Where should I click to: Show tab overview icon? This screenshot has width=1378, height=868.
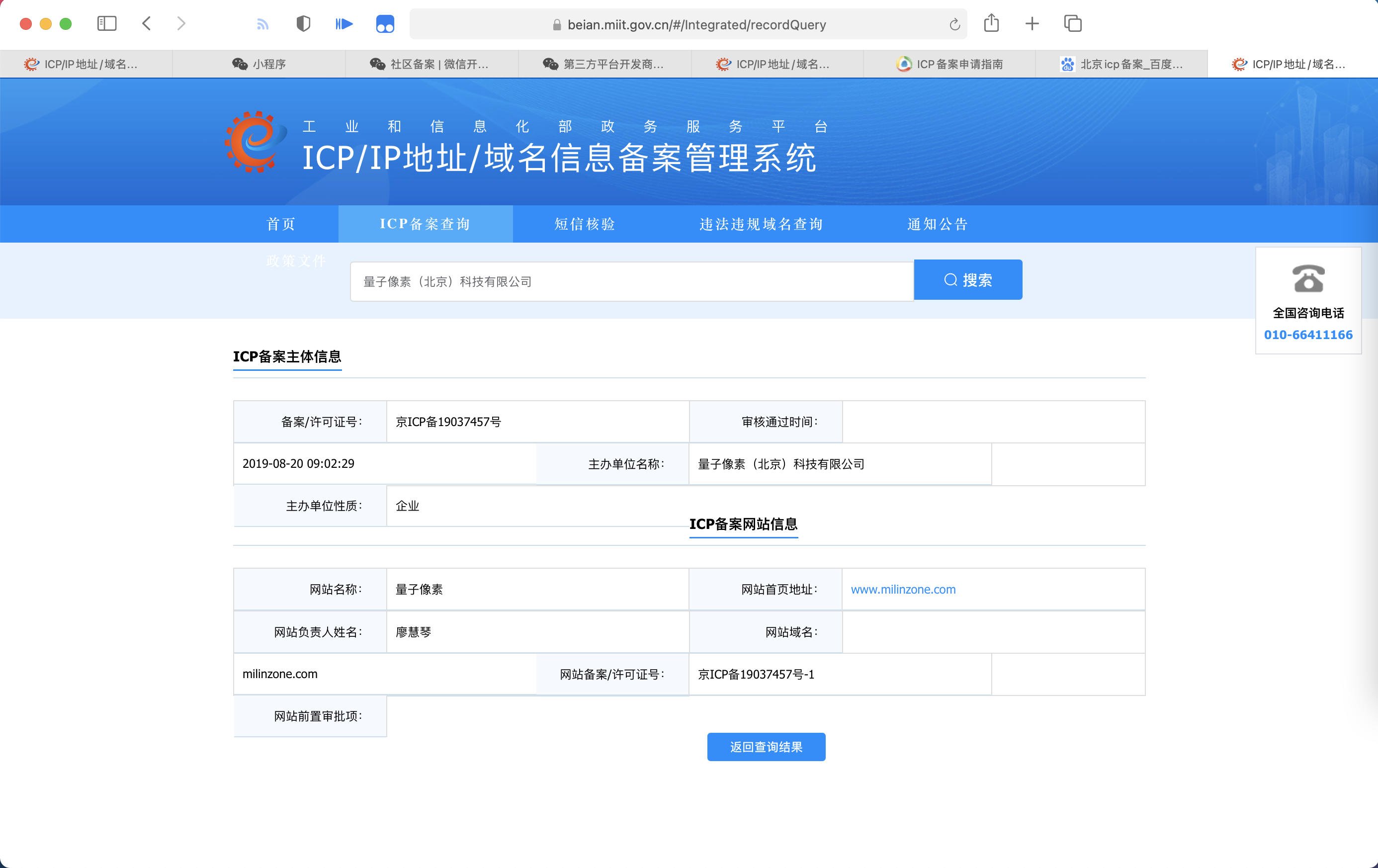coord(1072,24)
